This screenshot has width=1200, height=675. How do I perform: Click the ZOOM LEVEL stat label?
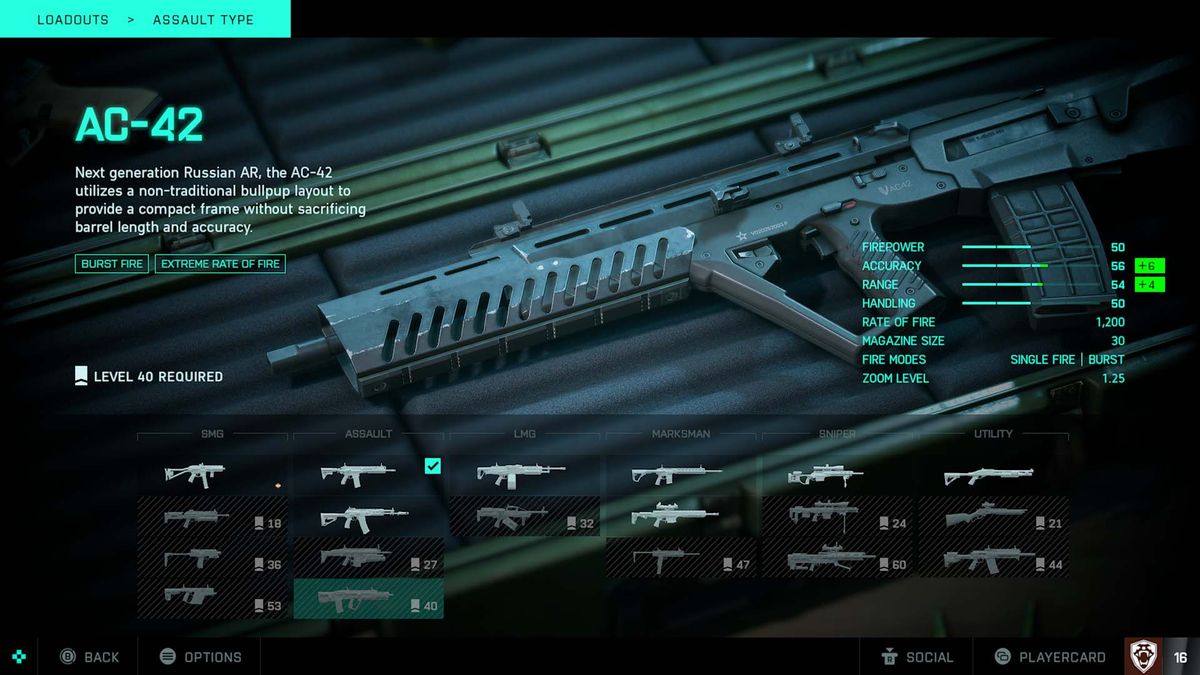895,379
